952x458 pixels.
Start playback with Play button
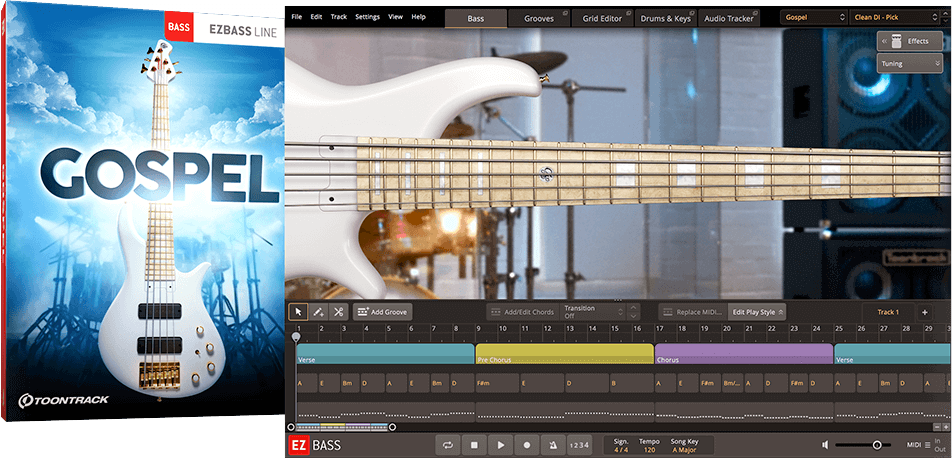501,445
